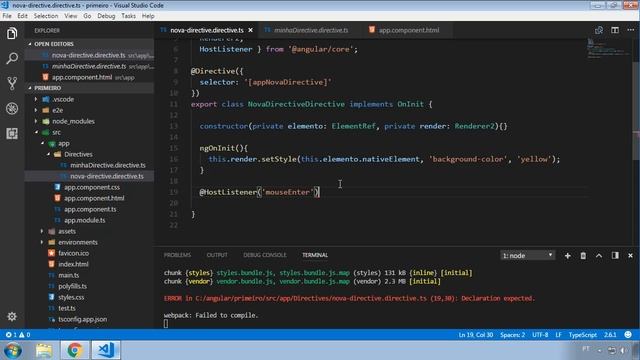Switch to the PROBLEMS panel tab
This screenshot has height=360, width=640.
coord(177,255)
